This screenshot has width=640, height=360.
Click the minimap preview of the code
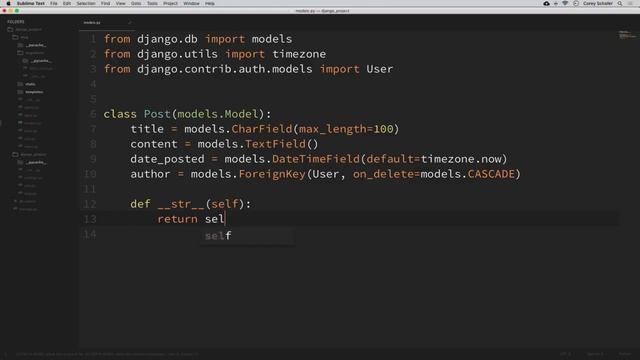pos(627,35)
